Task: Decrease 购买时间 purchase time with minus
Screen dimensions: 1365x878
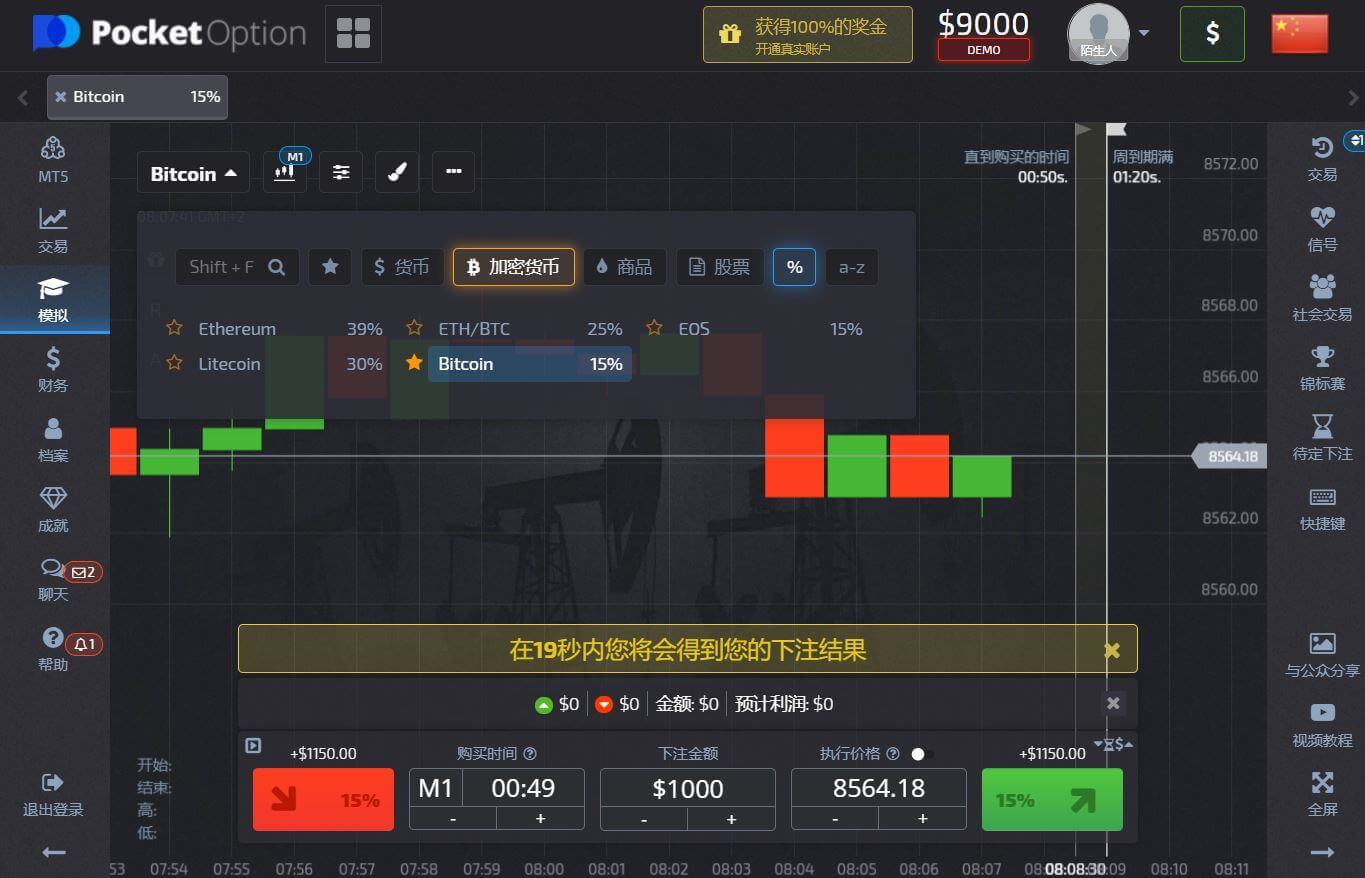Action: coord(453,818)
